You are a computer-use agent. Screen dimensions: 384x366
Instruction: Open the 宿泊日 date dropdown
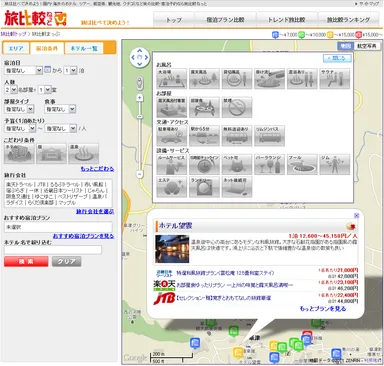pyautogui.click(x=23, y=70)
